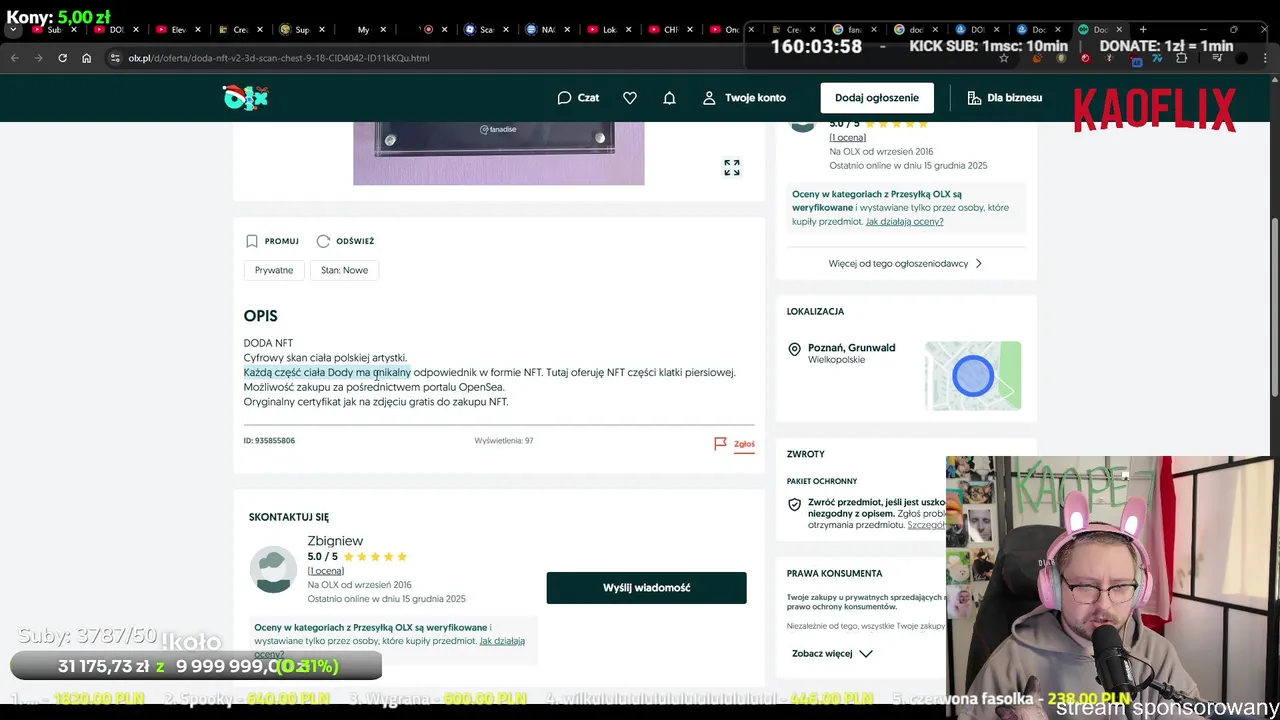Click shield icon in Pakiet ochronny
The width and height of the screenshot is (1280, 720).
coord(794,505)
